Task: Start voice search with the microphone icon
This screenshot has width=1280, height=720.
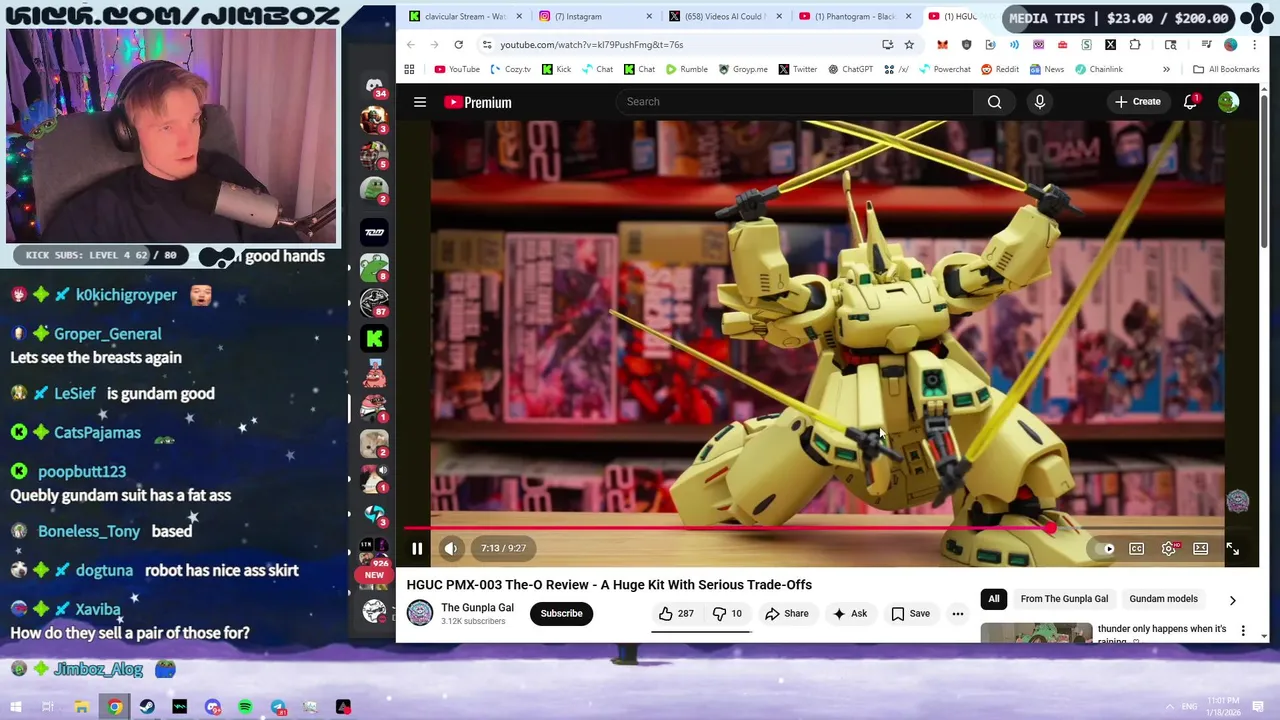Action: pos(1040,102)
